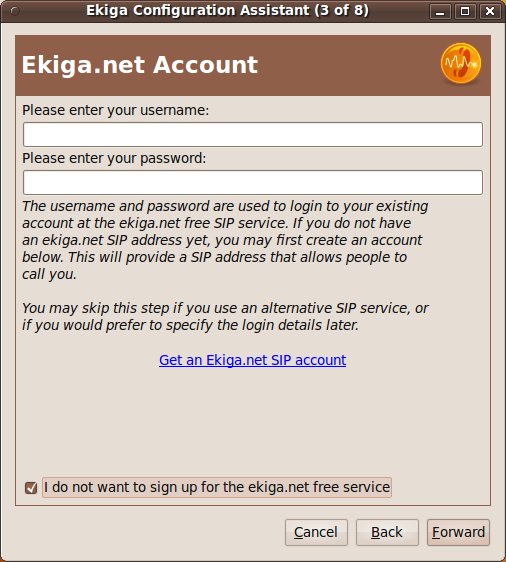Click the paragraph about existing ekiga.net account login
Screen dimensions: 506x562
[225, 240]
